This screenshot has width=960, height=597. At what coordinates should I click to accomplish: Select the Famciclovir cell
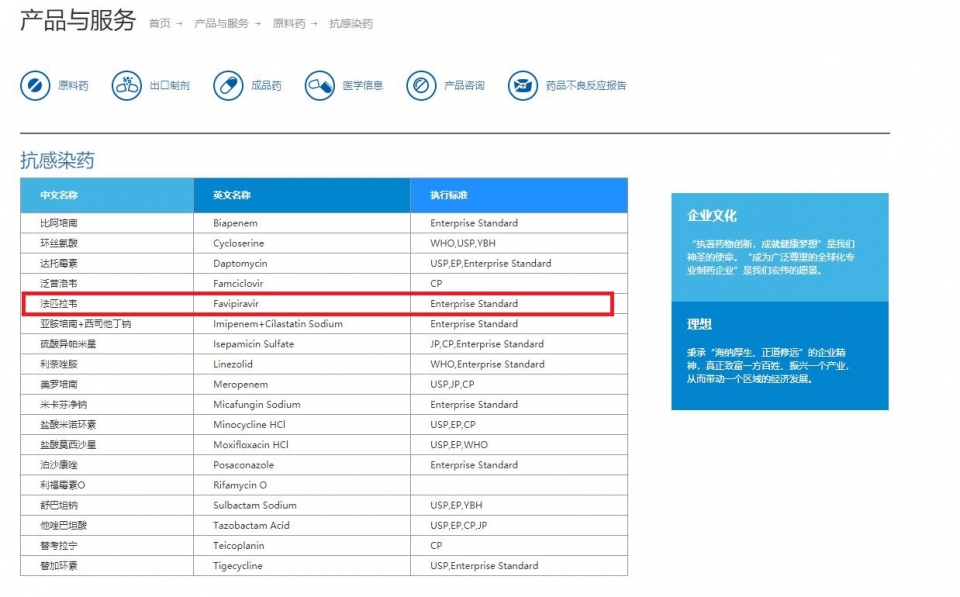(x=302, y=283)
